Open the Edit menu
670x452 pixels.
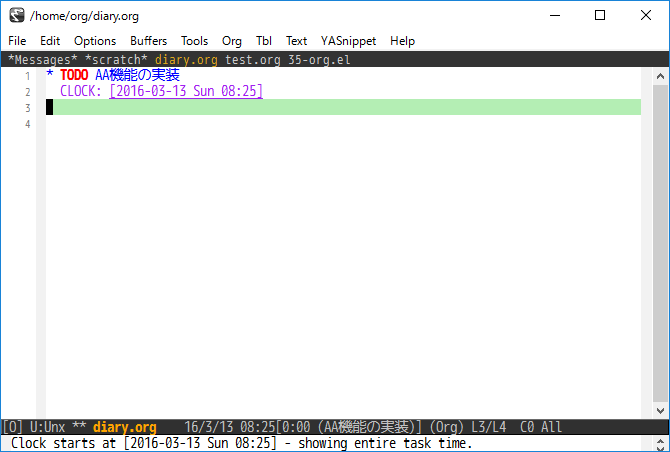50,41
